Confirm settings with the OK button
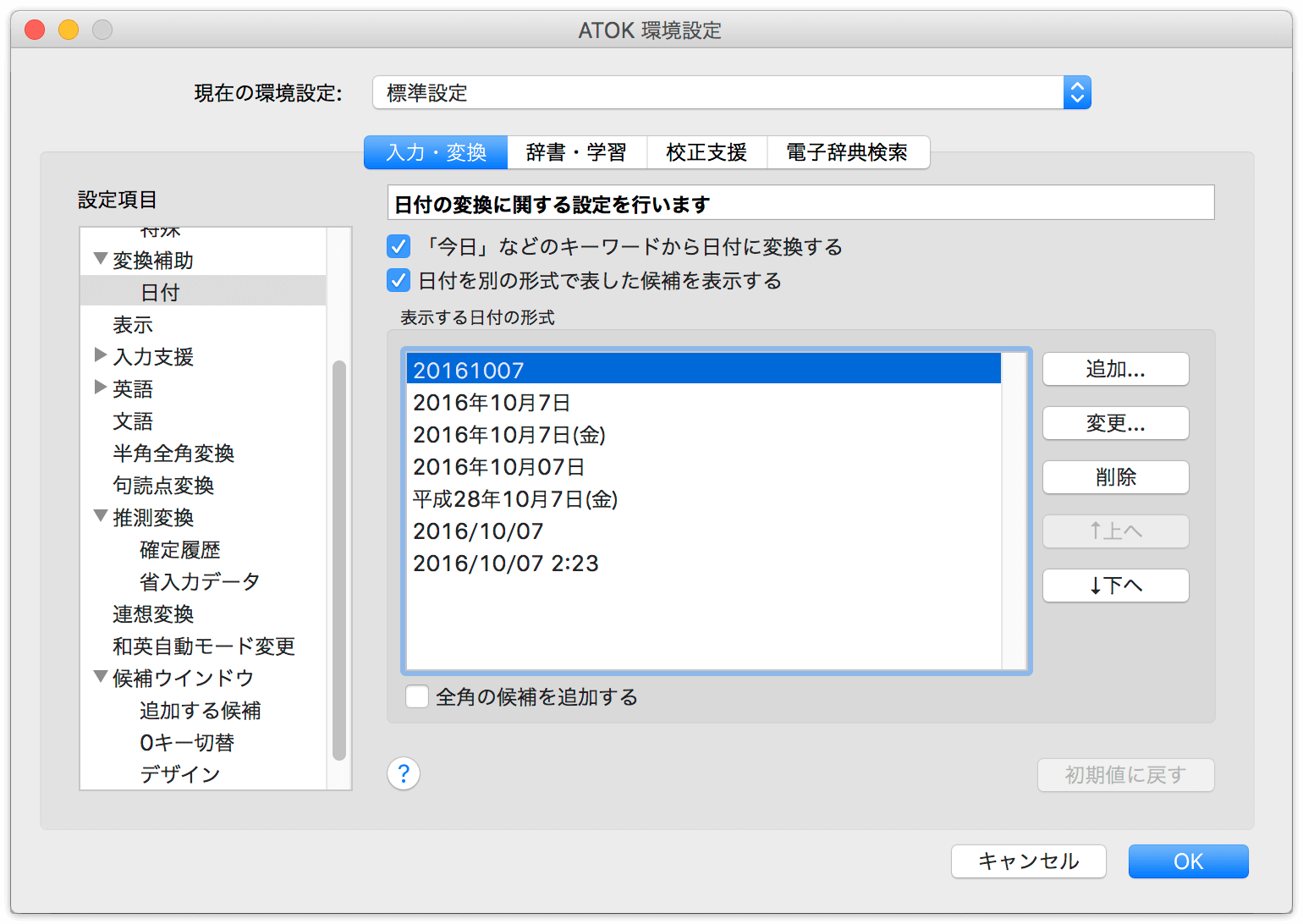 pyautogui.click(x=1188, y=861)
